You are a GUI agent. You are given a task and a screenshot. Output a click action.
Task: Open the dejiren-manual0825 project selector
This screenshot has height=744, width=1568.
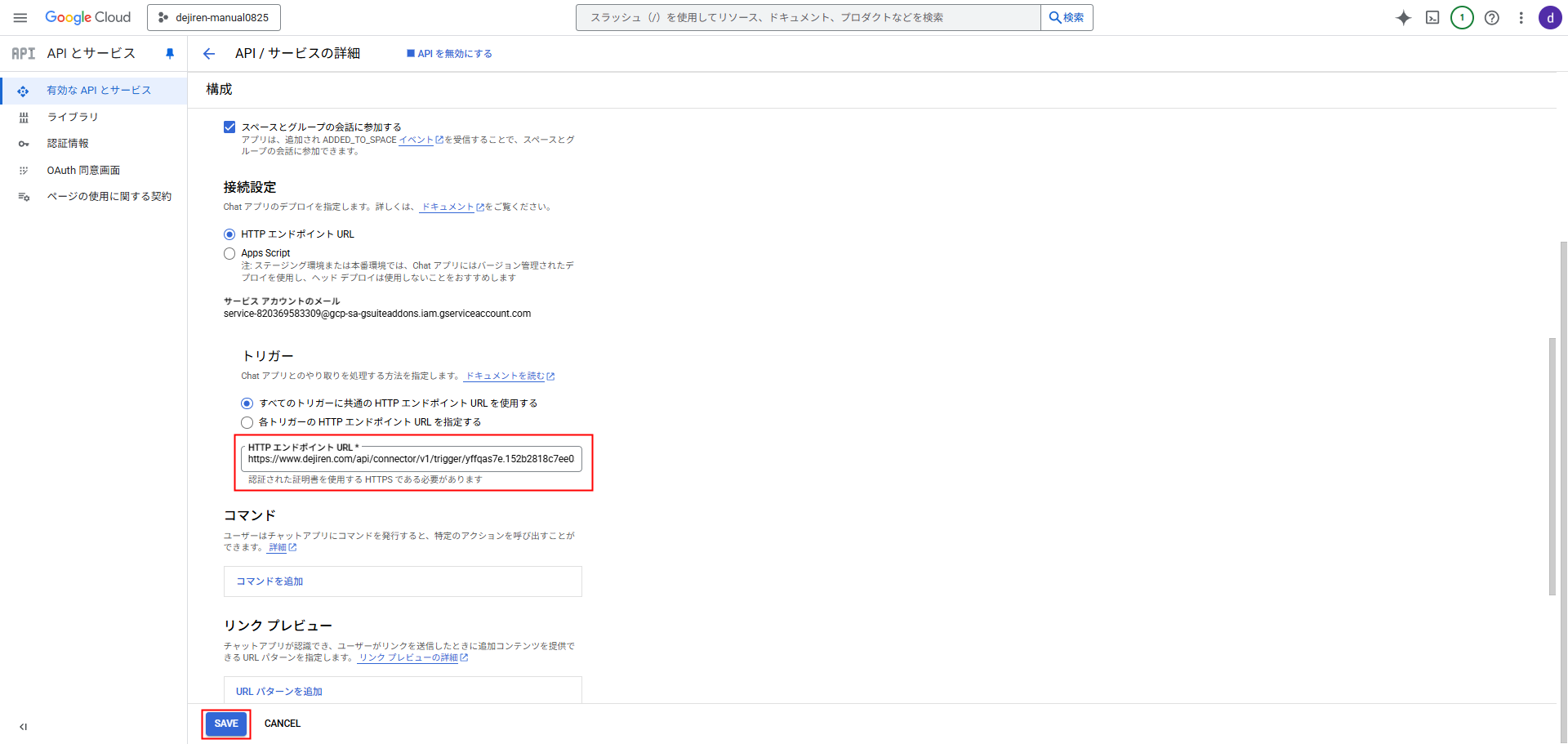(x=214, y=18)
